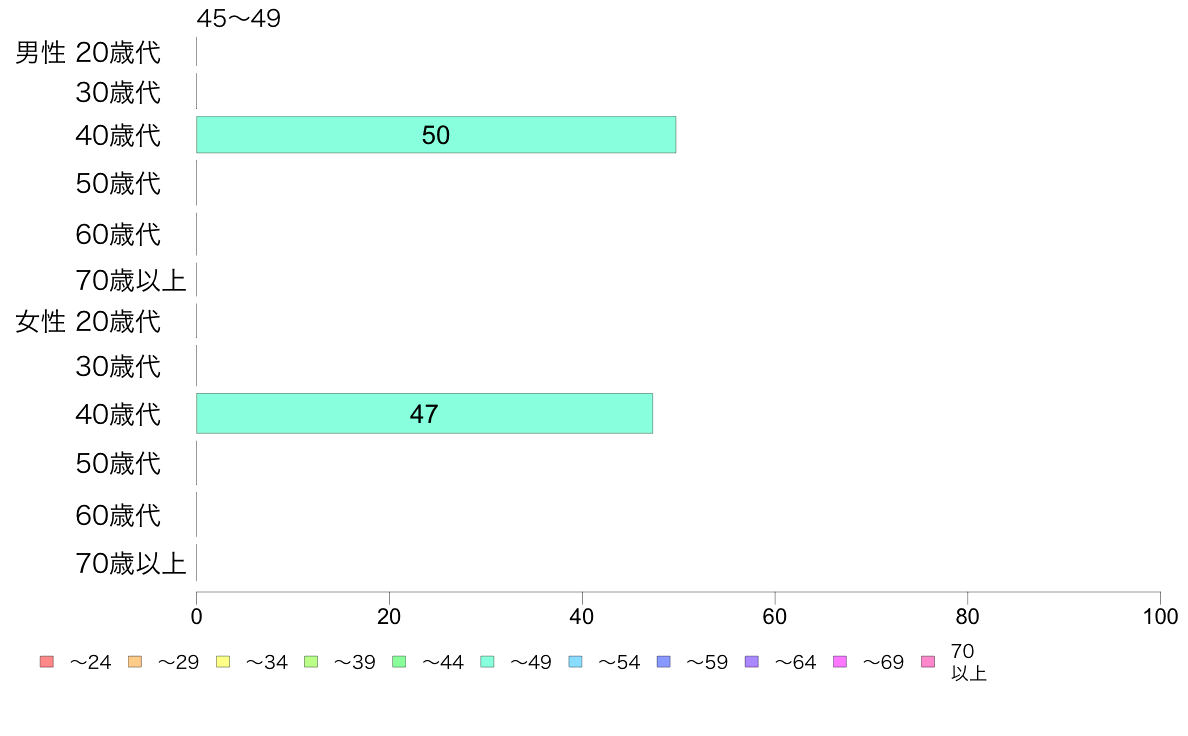Click the 70以上 legend text label
This screenshot has height=736, width=1188.
pyautogui.click(x=968, y=662)
